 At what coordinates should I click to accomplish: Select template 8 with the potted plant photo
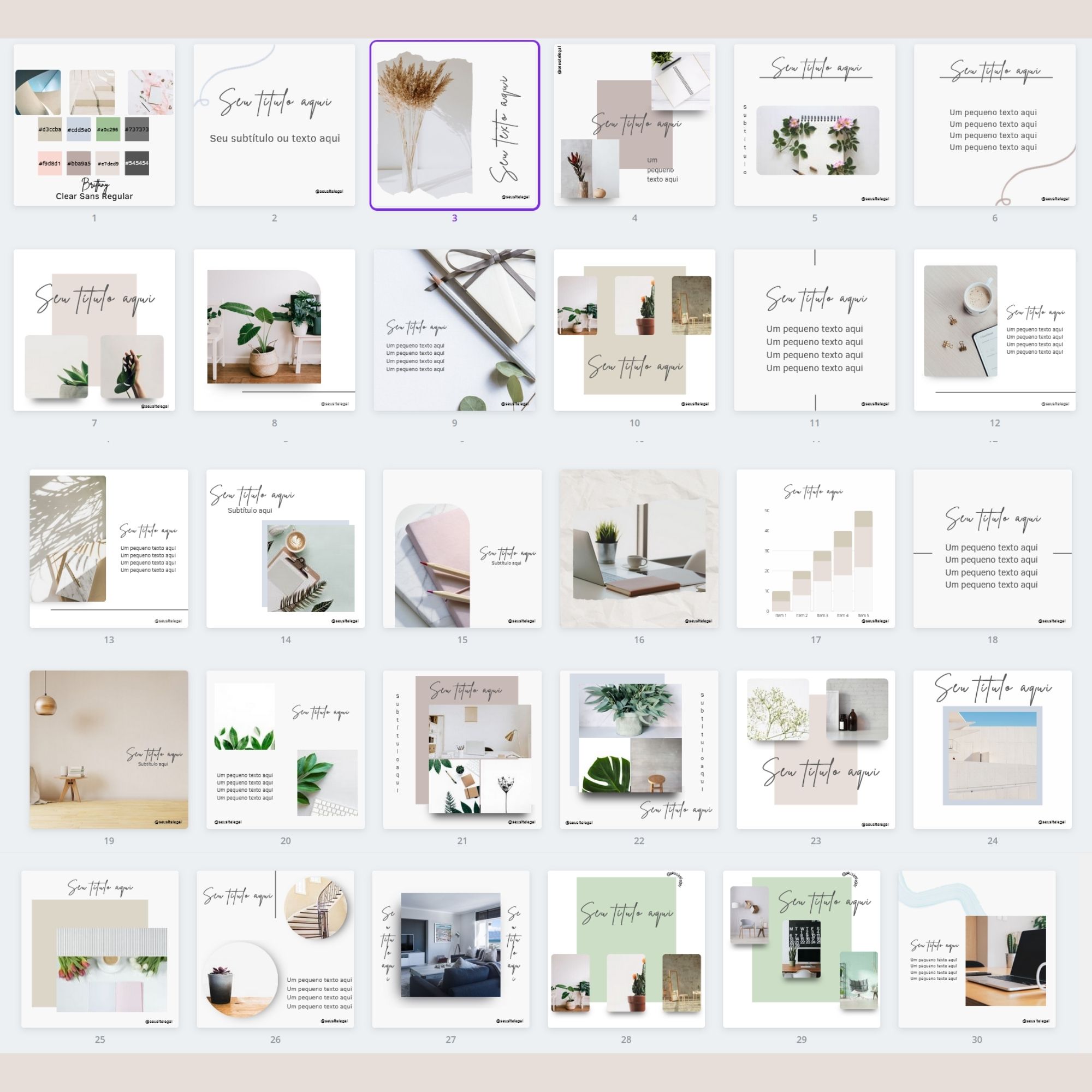(x=275, y=327)
